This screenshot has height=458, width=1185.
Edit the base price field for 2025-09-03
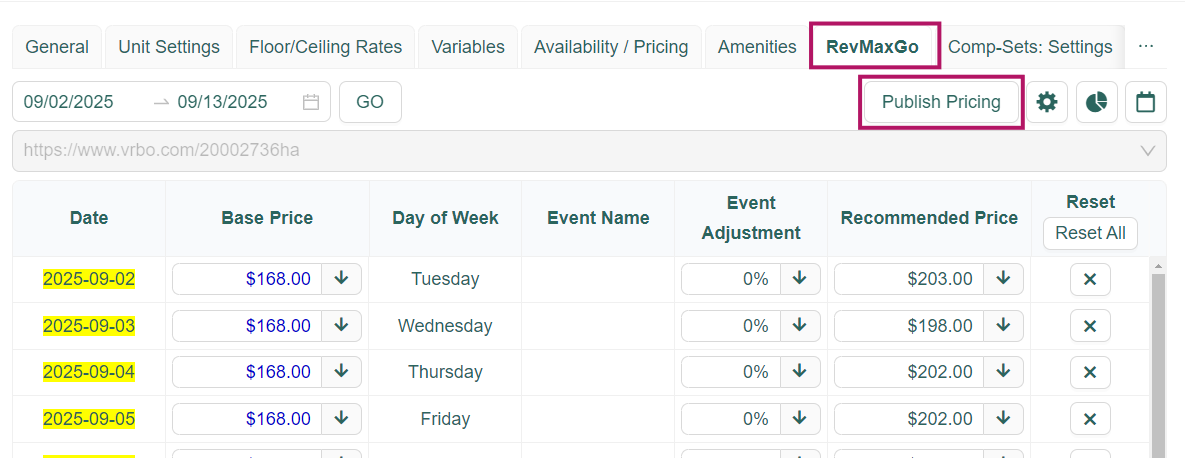click(247, 326)
